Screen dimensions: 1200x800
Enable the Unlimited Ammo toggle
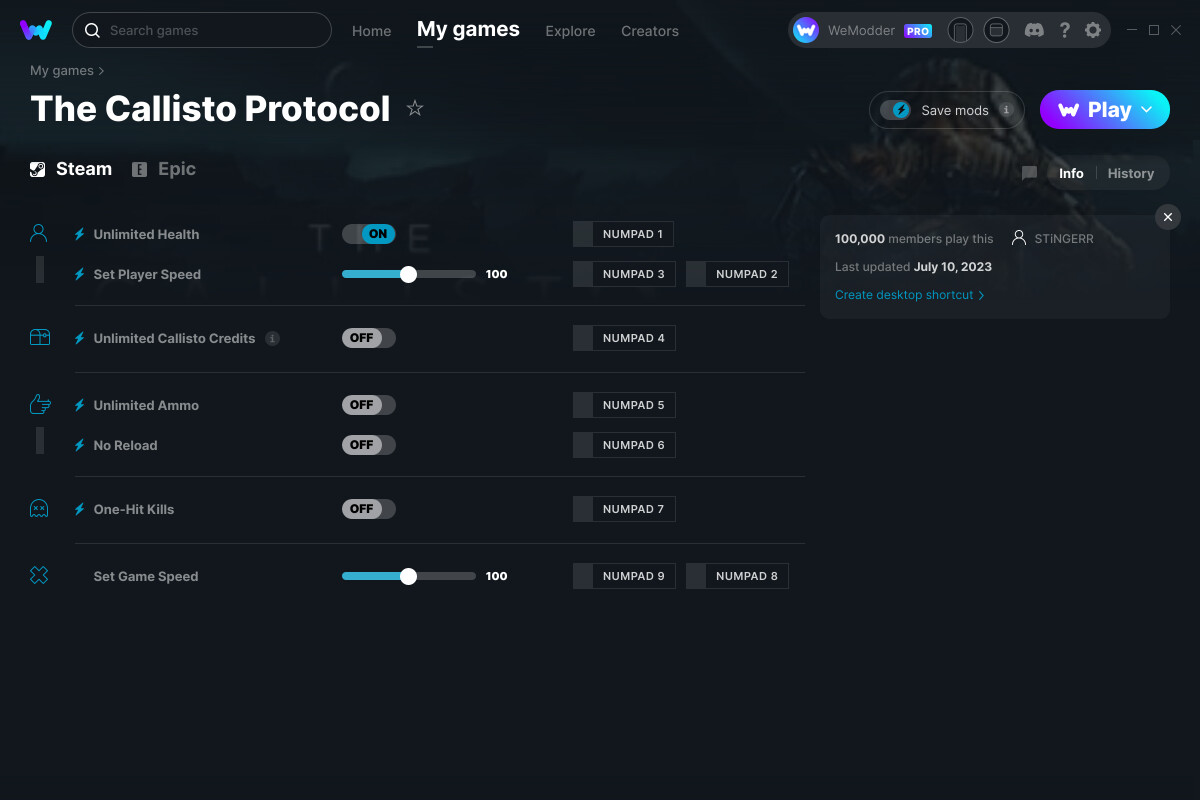368,404
